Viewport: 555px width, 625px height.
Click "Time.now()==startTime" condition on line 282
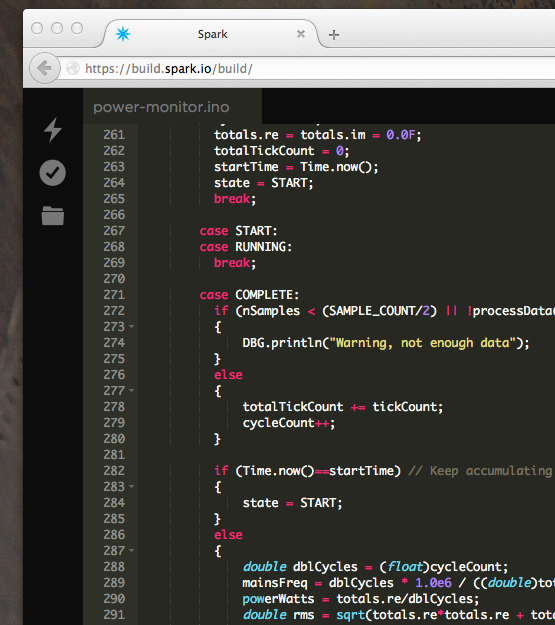[x=317, y=471]
